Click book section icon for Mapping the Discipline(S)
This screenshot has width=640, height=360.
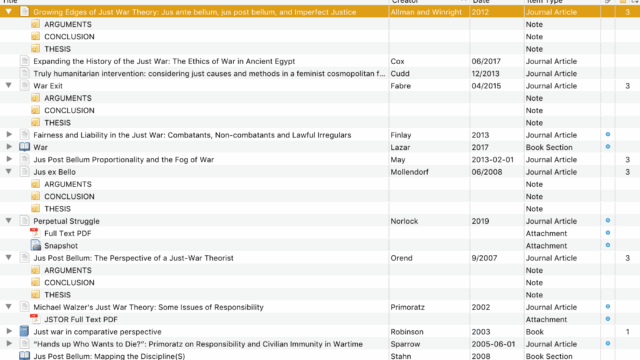[x=24, y=356]
